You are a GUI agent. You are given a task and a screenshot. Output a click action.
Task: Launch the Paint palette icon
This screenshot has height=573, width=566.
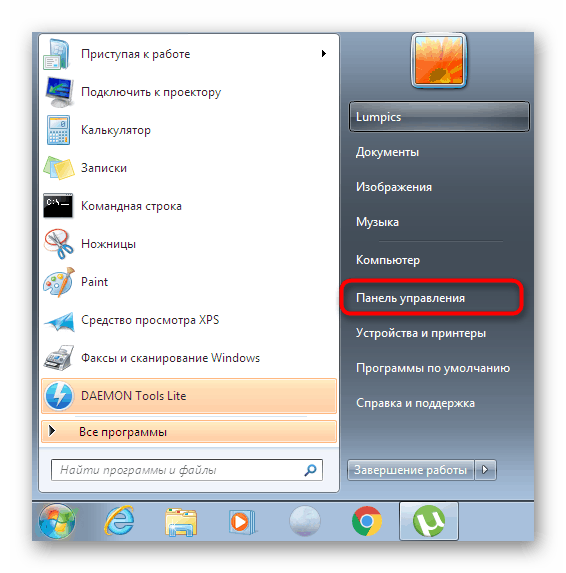(58, 282)
